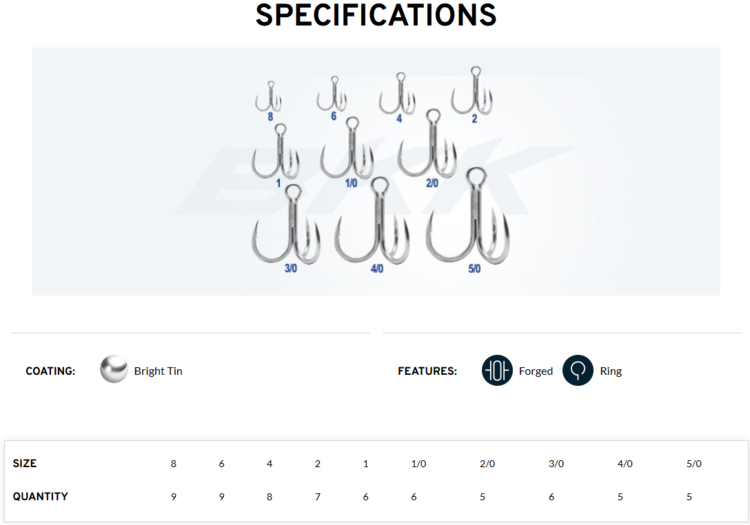Click the 5/0 size table cell
The image size is (750, 525).
[x=694, y=464]
